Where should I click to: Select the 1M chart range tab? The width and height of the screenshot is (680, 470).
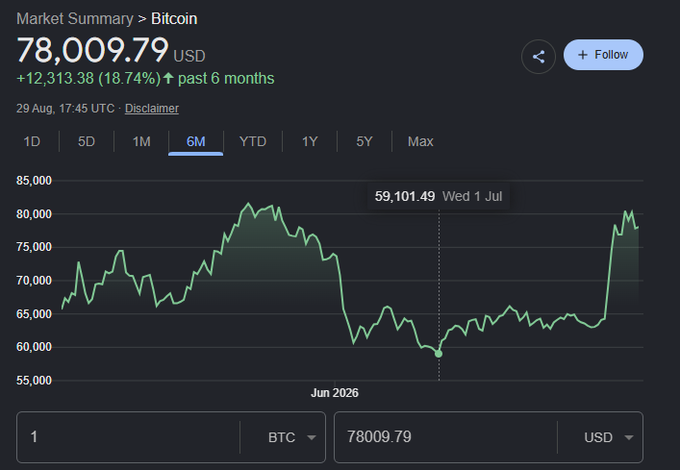point(141,141)
